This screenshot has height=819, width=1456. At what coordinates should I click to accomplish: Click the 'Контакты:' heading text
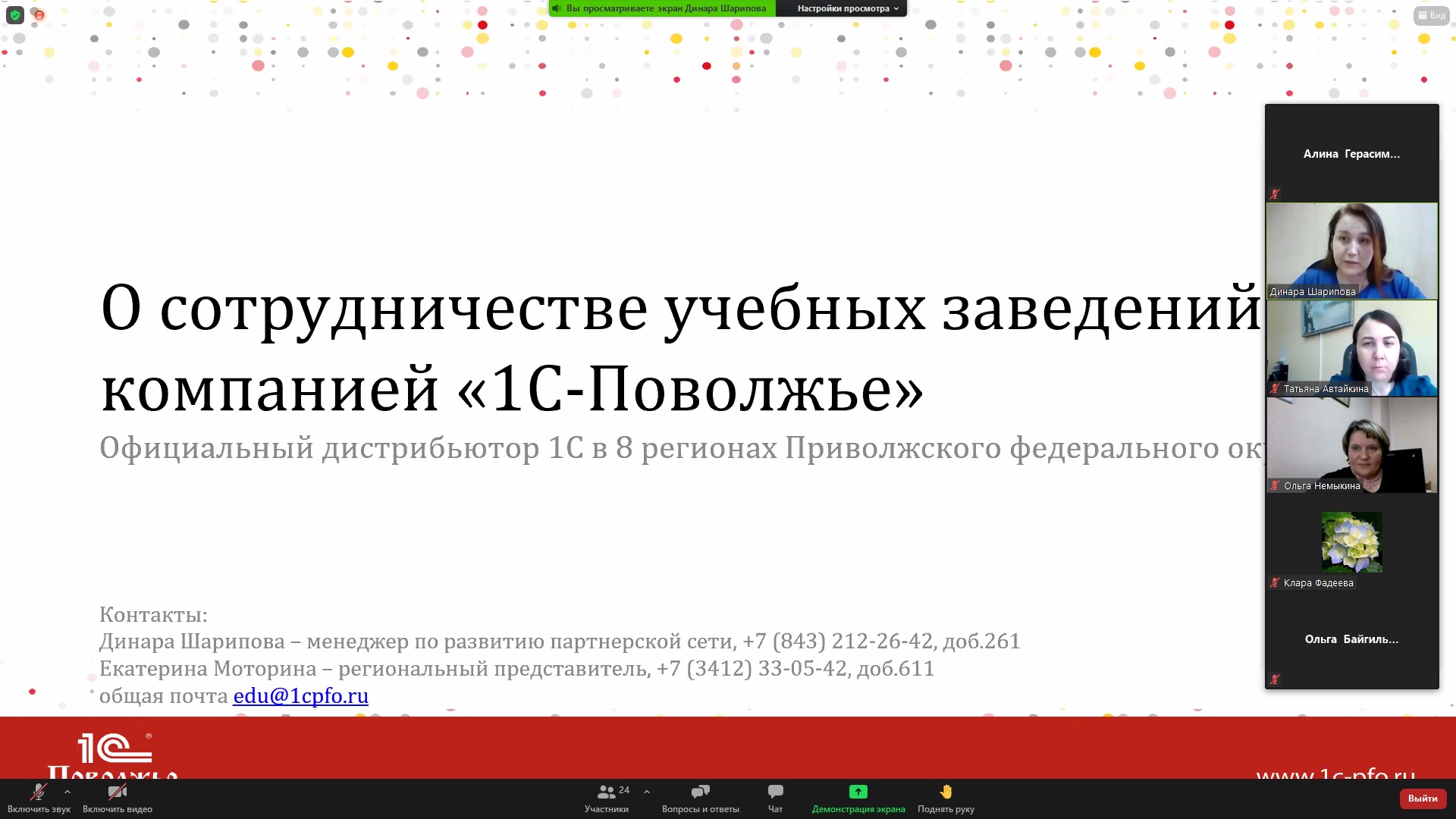coord(153,614)
